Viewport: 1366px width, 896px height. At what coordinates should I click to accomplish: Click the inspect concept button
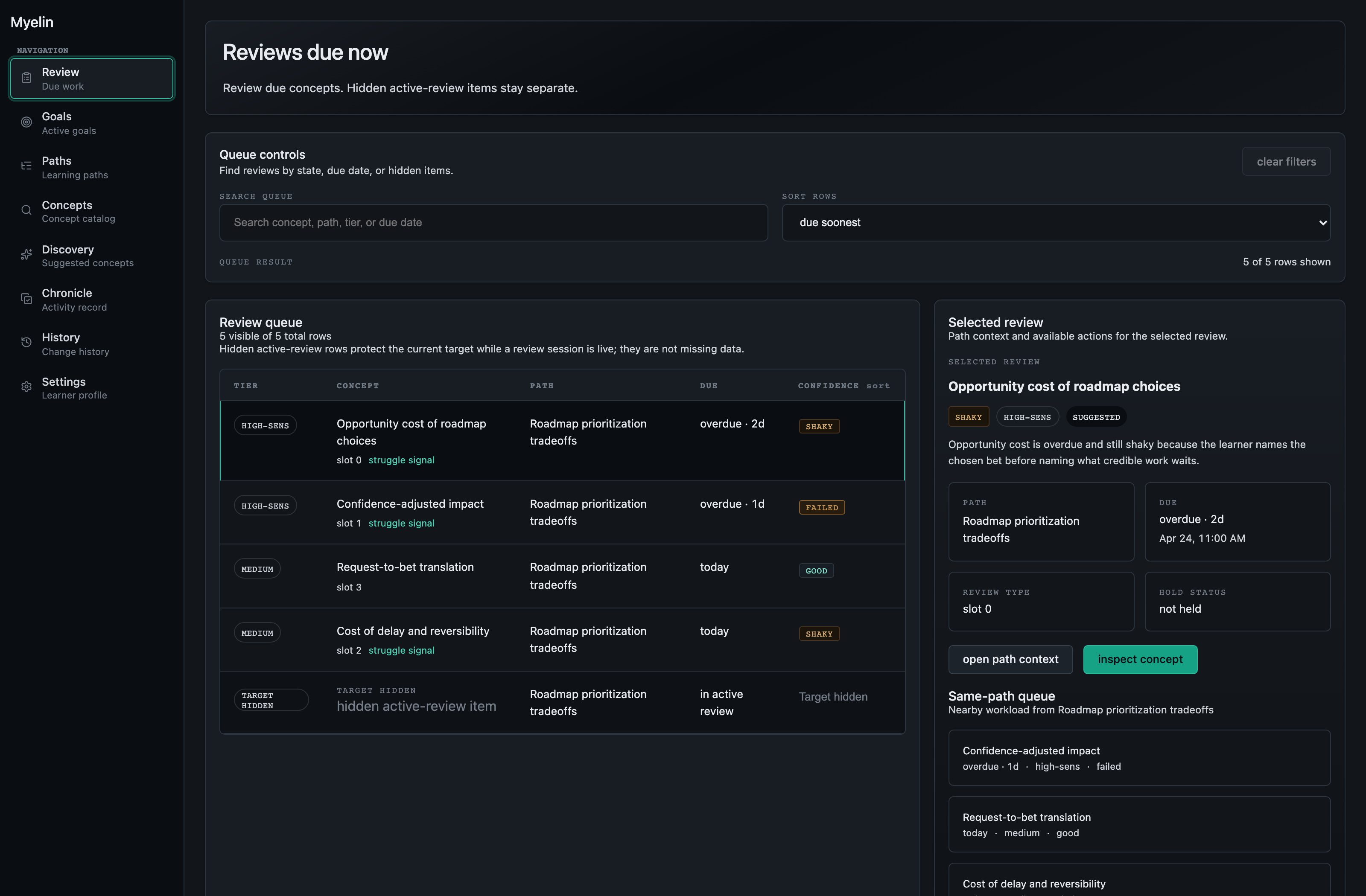point(1140,660)
